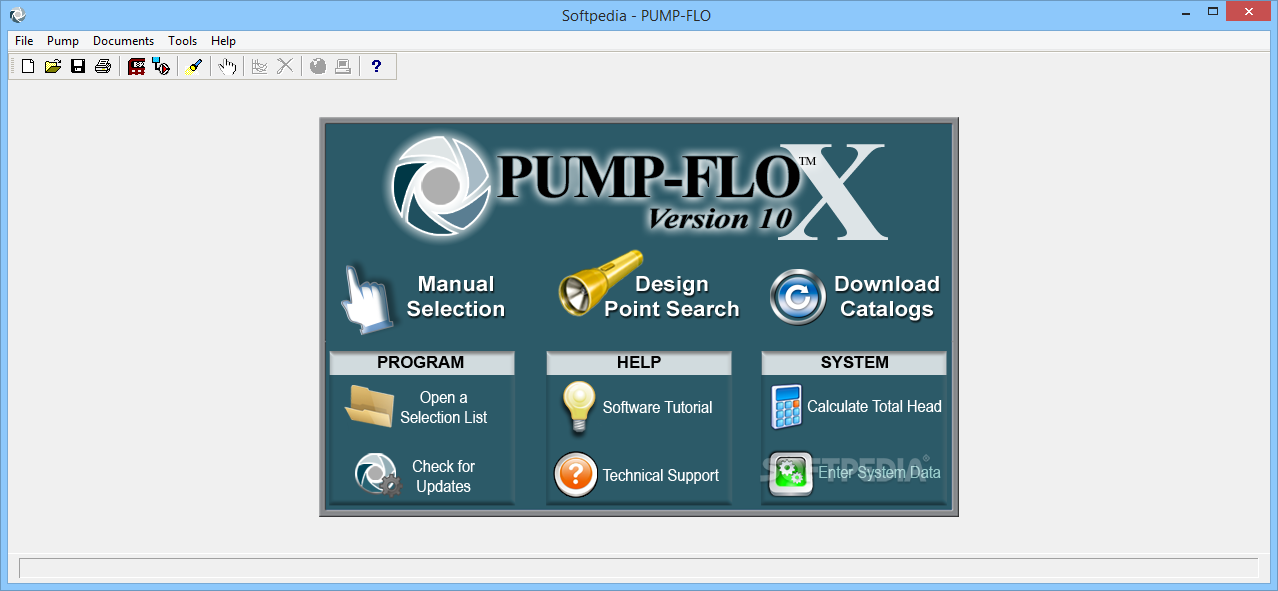Click the flashlight search toolbar icon
This screenshot has height=591, width=1278.
(x=194, y=67)
